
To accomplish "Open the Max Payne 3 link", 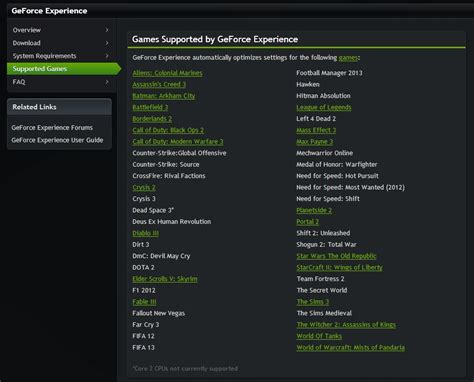I will click(314, 142).
